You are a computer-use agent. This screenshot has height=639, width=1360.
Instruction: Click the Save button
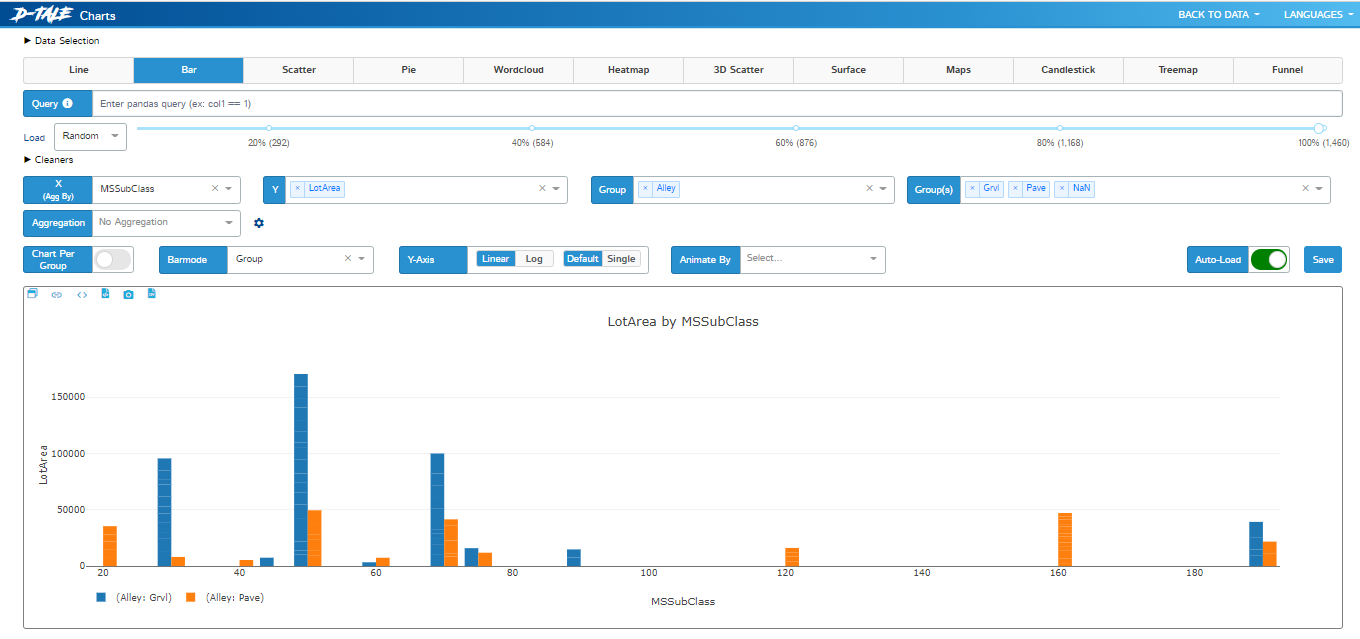pyautogui.click(x=1322, y=259)
